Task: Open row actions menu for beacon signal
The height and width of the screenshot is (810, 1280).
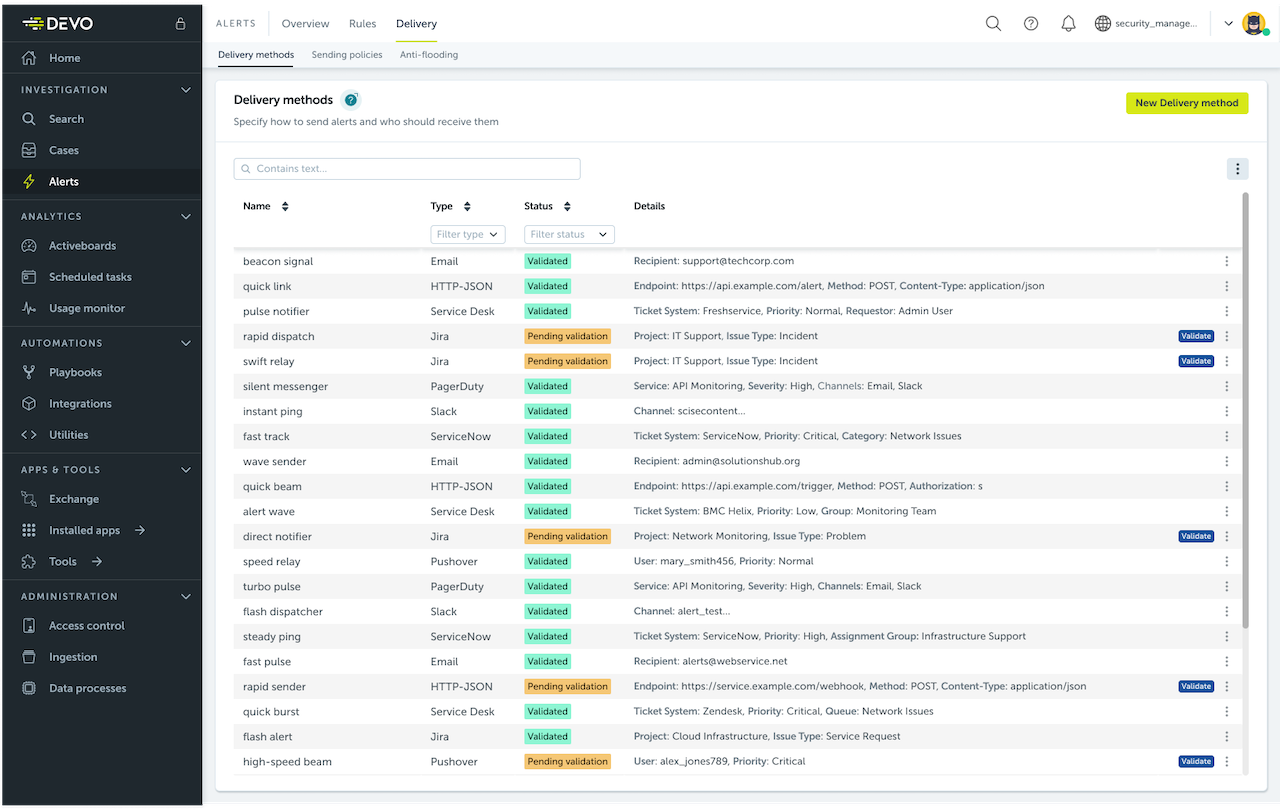Action: click(x=1227, y=261)
